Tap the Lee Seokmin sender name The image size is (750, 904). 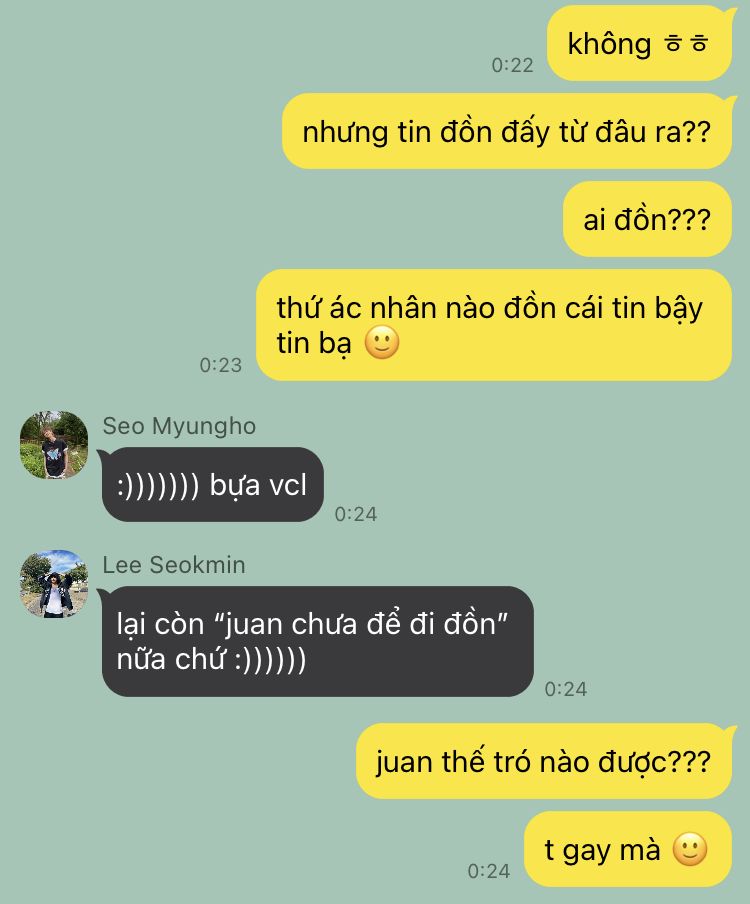point(174,565)
